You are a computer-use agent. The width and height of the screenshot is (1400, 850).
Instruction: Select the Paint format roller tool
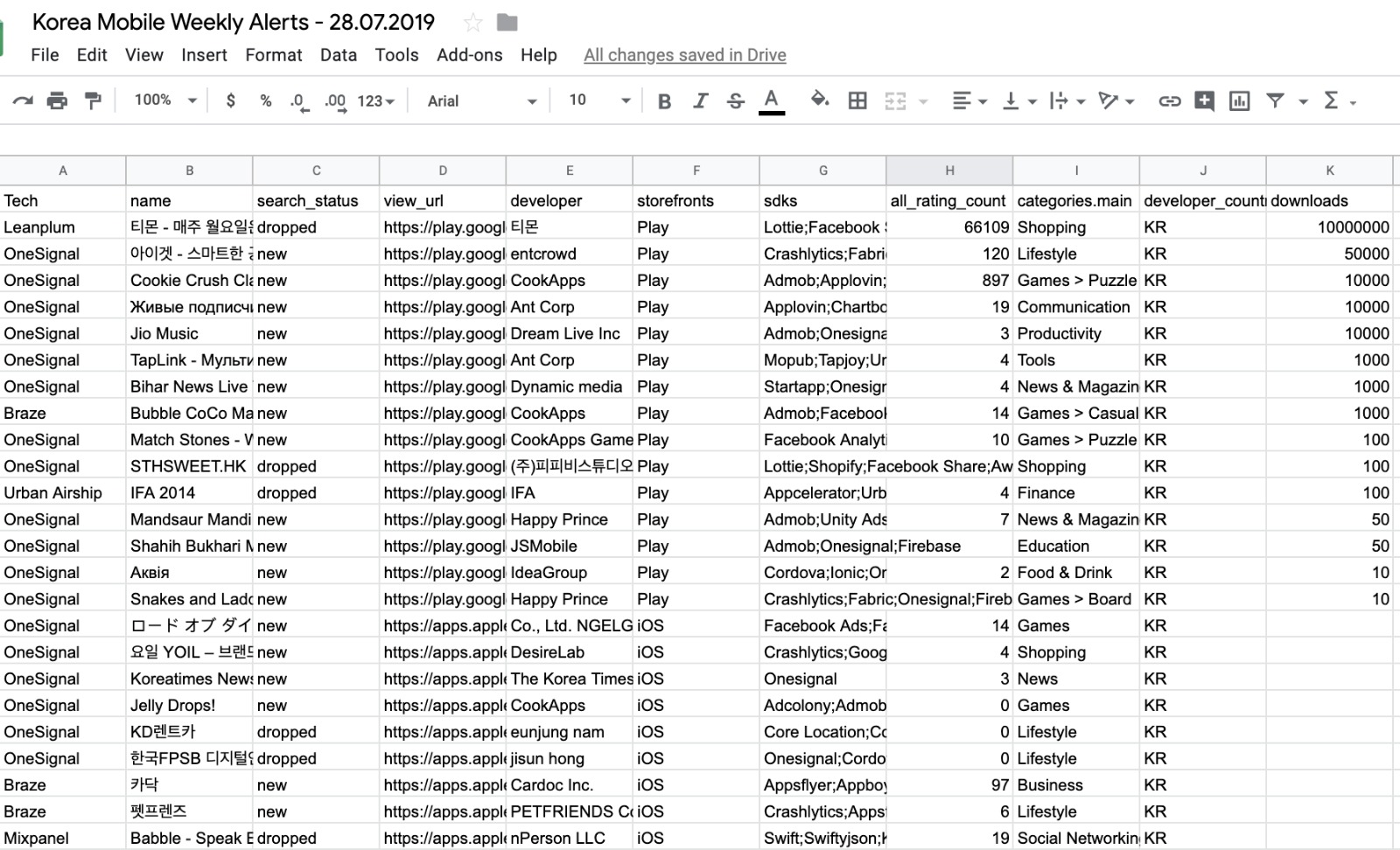click(92, 101)
